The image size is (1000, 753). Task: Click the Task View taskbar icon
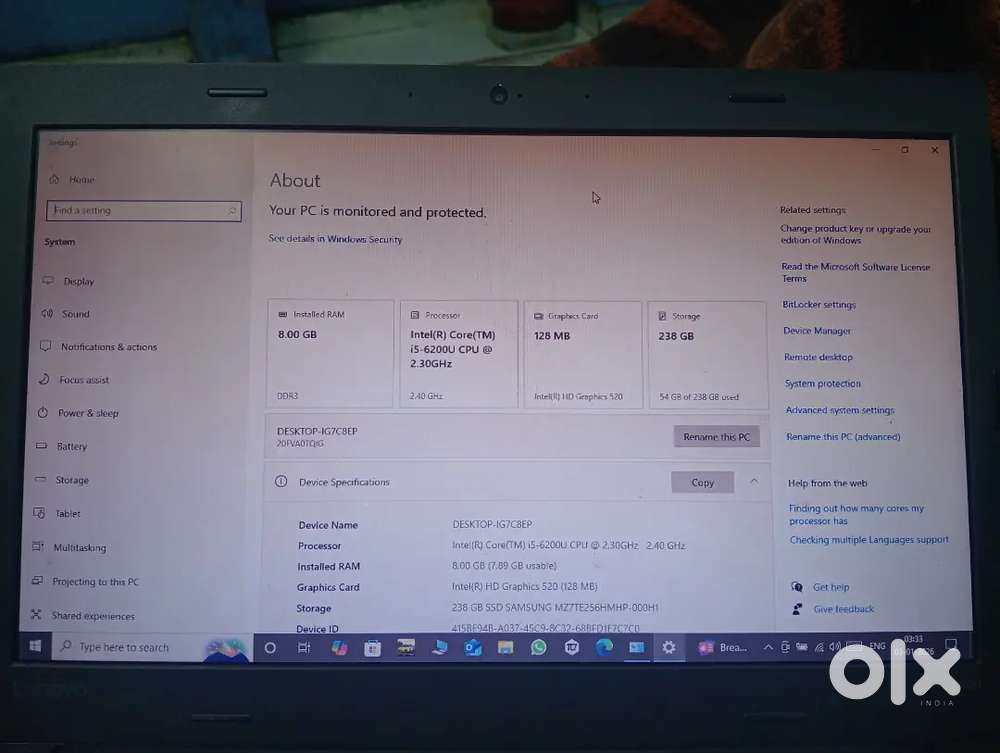click(x=304, y=648)
